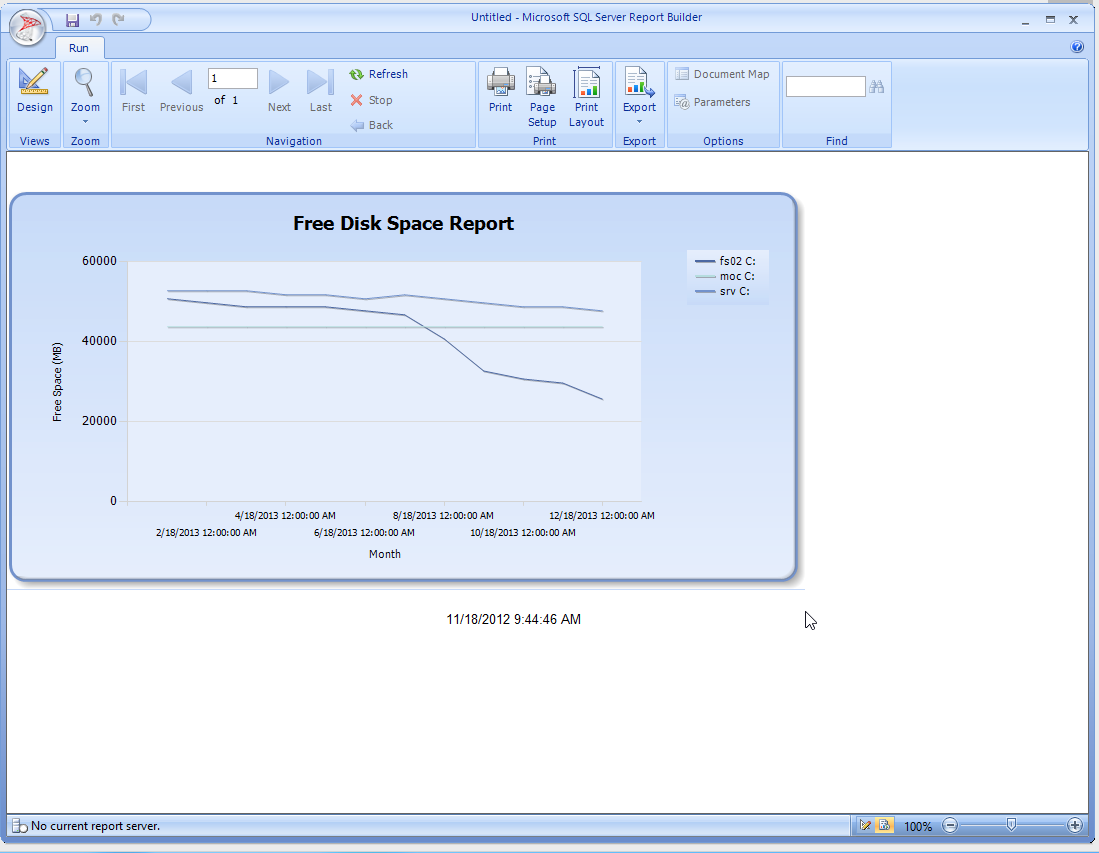Screen dimensions: 1099x853
Task: Click the Find text box
Action: click(825, 87)
